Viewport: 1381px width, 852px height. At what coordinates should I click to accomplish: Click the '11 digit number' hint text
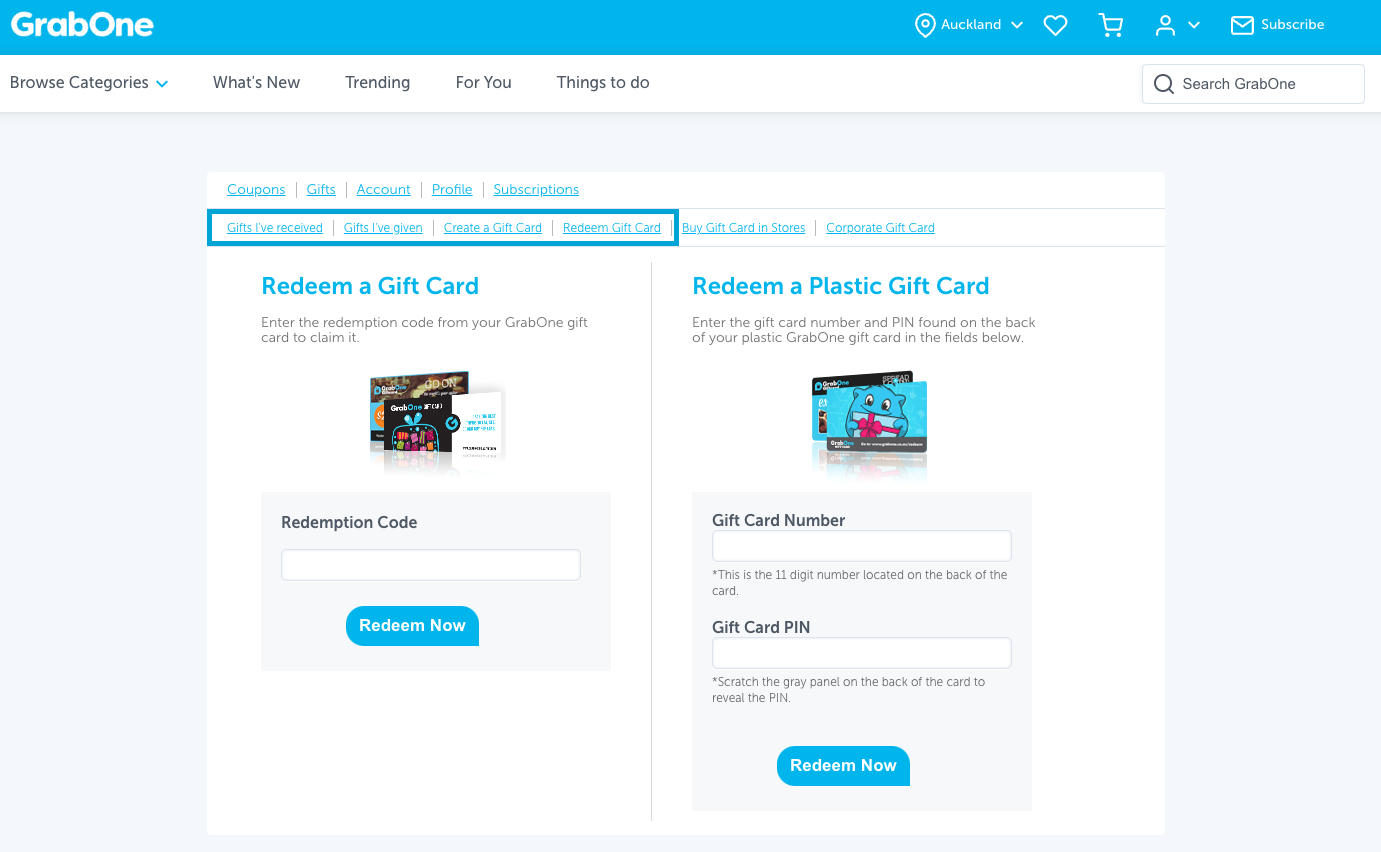(860, 583)
